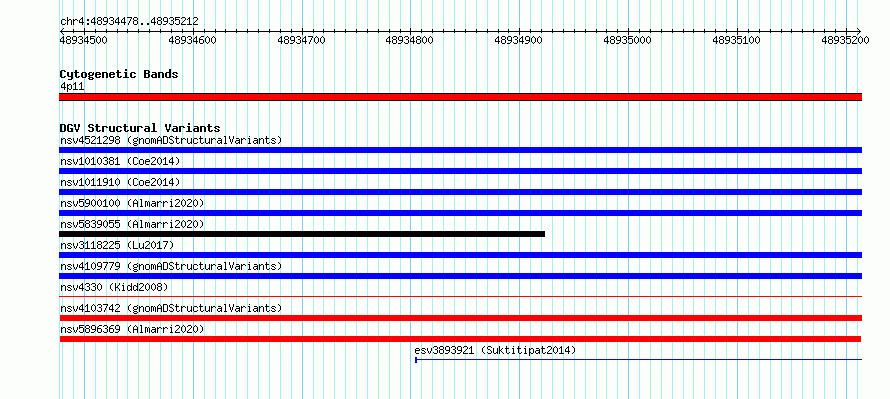Click the thin blue line under esv3893921
The width and height of the screenshot is (890, 399).
tap(639, 359)
